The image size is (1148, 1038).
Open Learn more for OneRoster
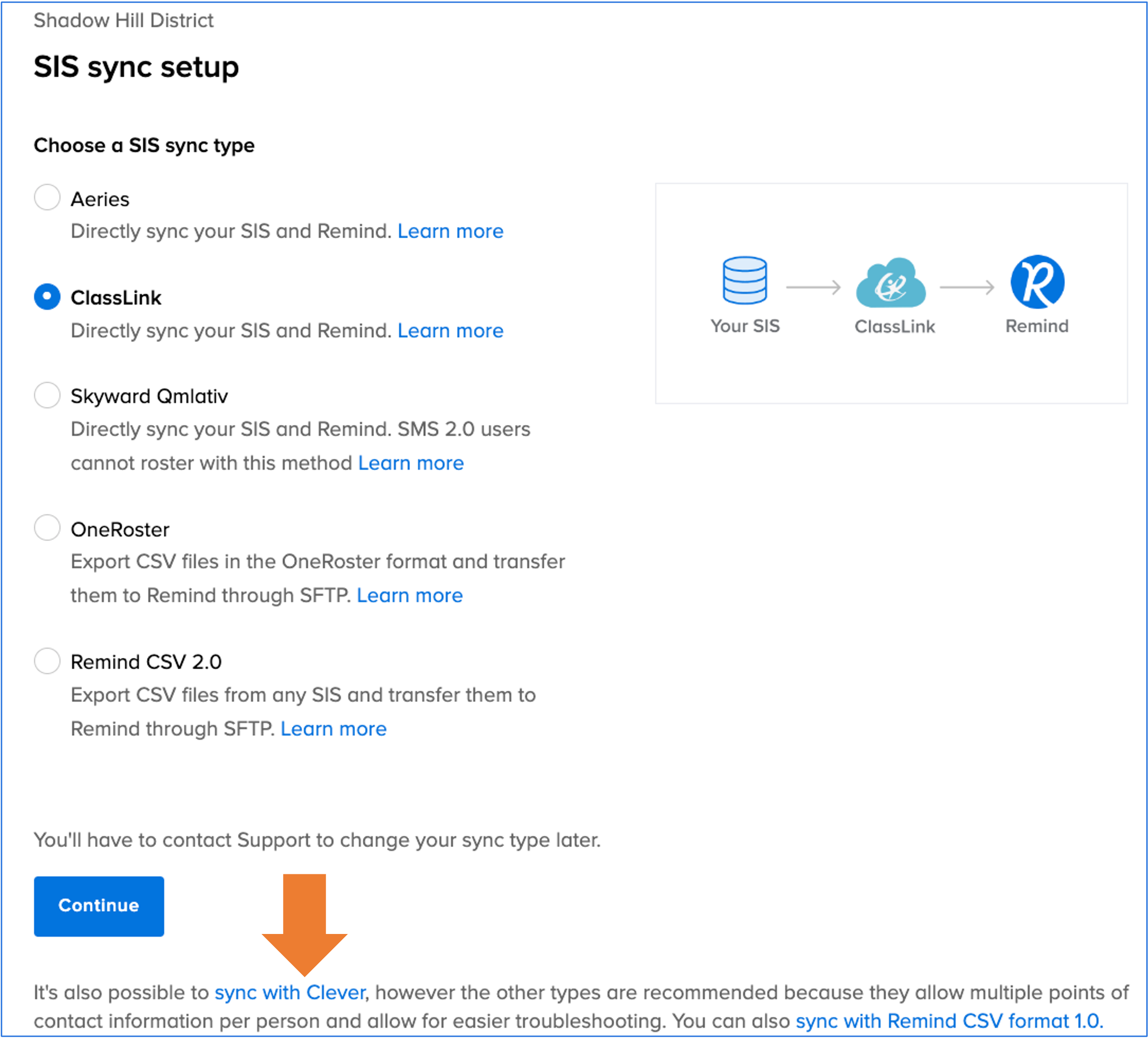409,596
